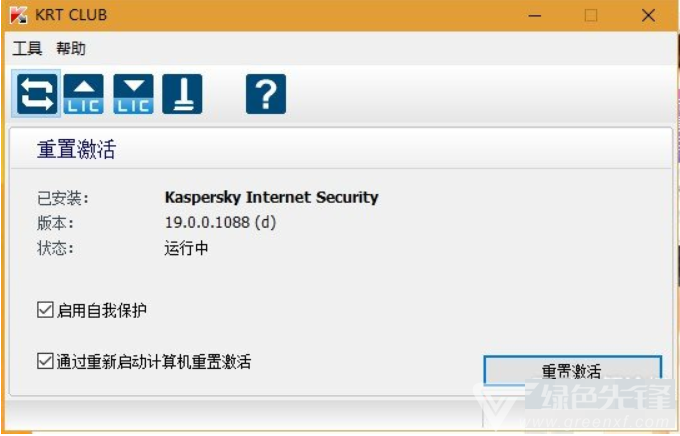Minimize the KRT CLUB window

click(535, 16)
